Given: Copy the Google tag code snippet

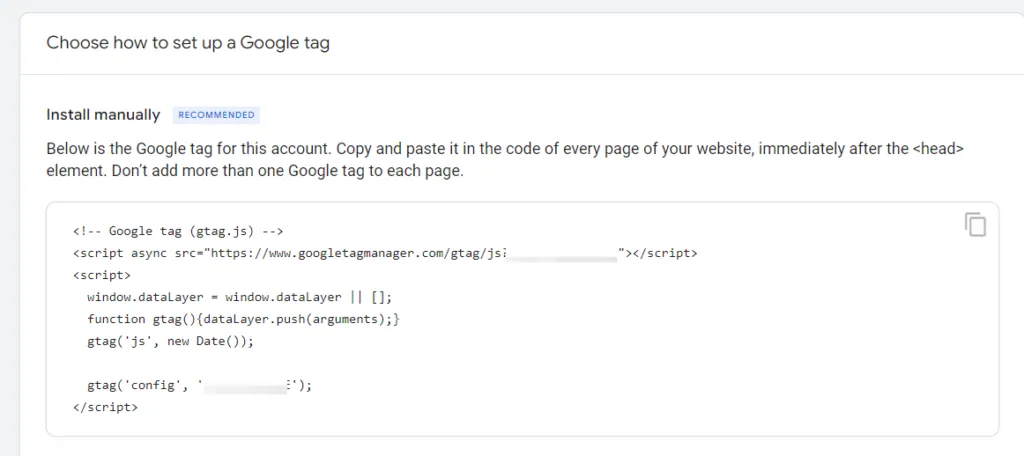Looking at the screenshot, I should (975, 225).
